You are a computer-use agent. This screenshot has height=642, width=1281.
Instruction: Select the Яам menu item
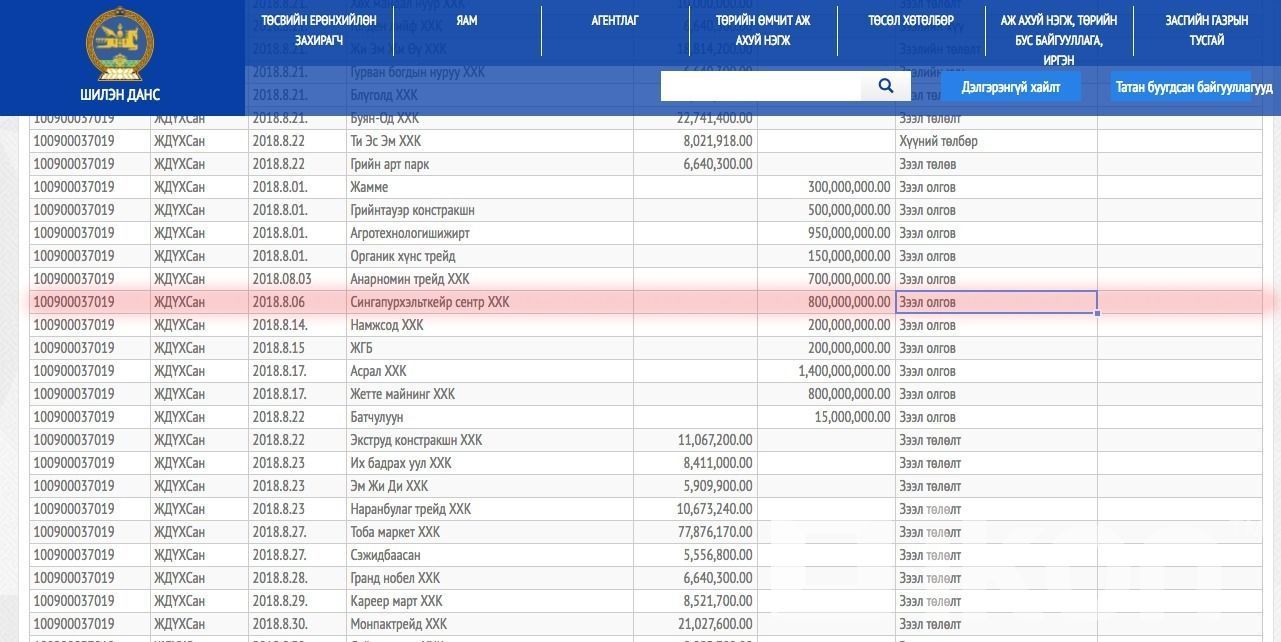point(466,20)
